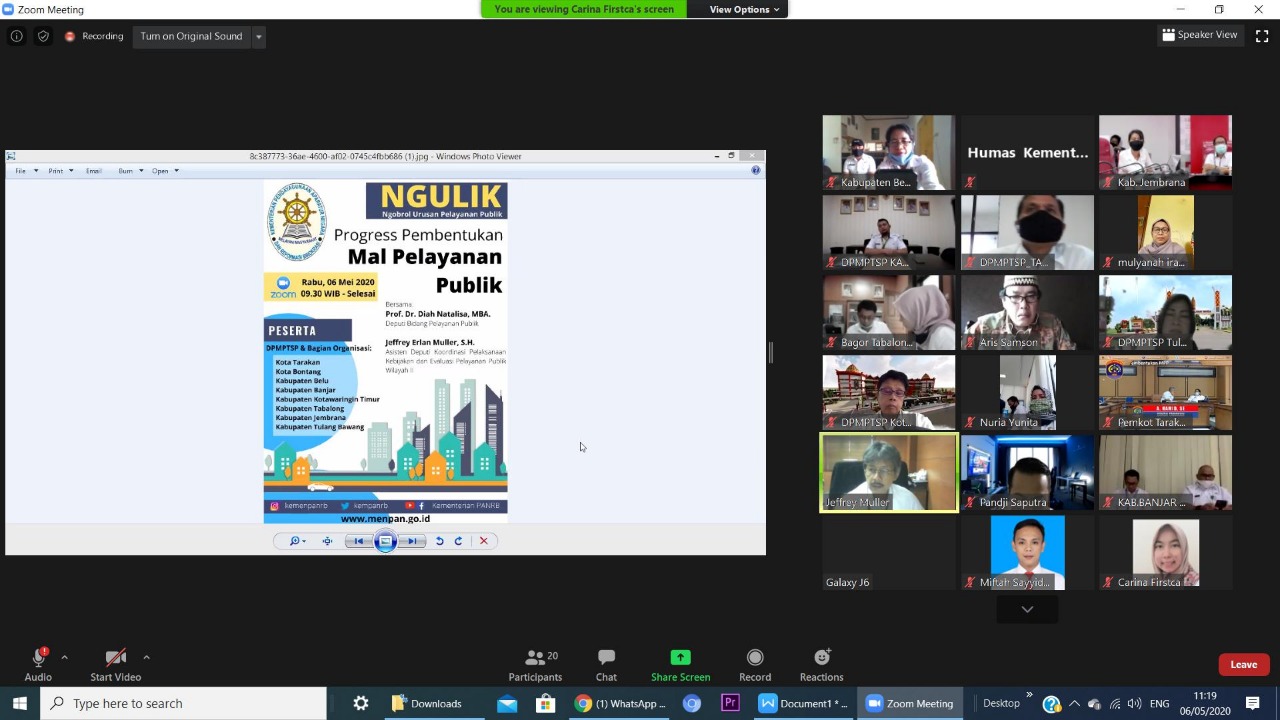Screen dimensions: 1280x720
Task: Open the Chat panel
Action: pyautogui.click(x=606, y=665)
